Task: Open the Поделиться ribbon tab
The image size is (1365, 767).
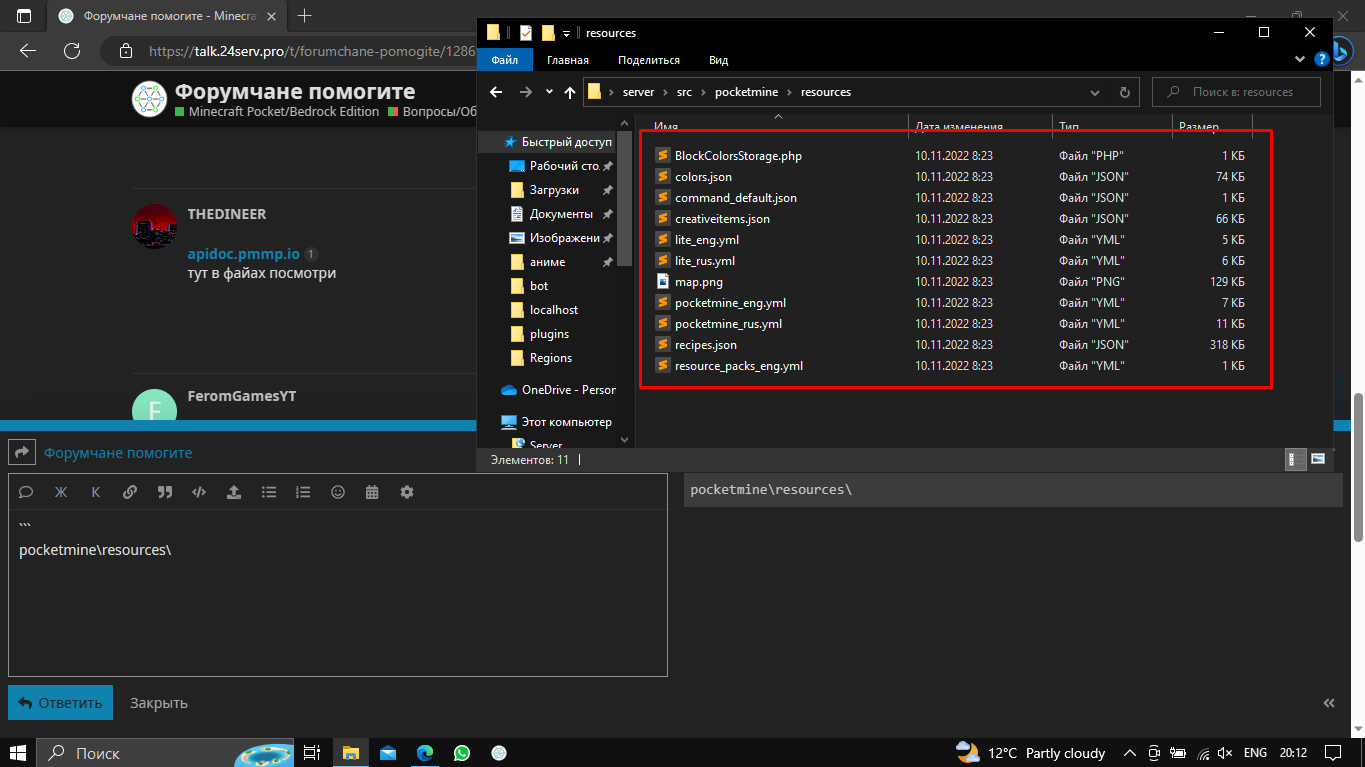Action: pyautogui.click(x=649, y=60)
